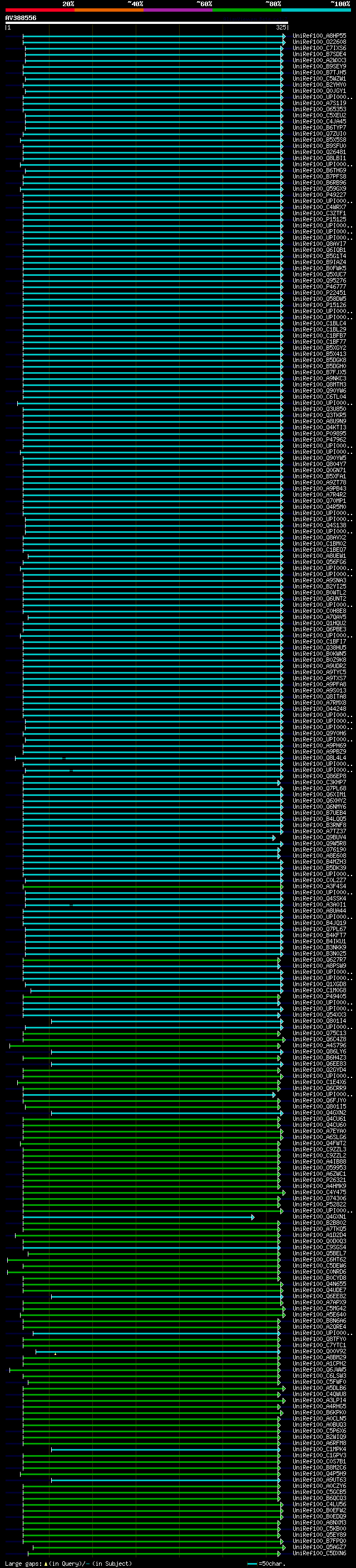
Task: Select the UniRef100_B3RNF8 label
Action: coord(319,825)
